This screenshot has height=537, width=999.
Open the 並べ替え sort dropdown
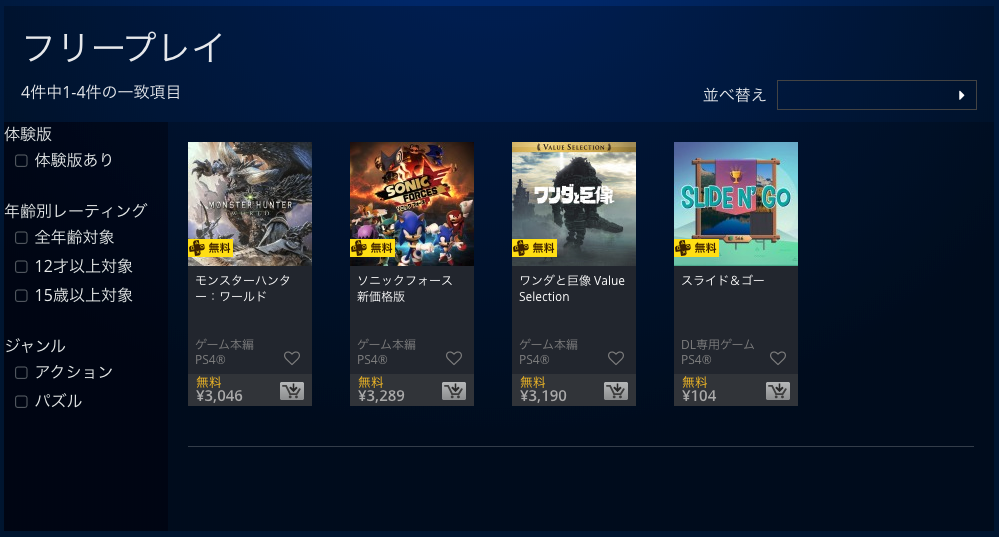(877, 95)
